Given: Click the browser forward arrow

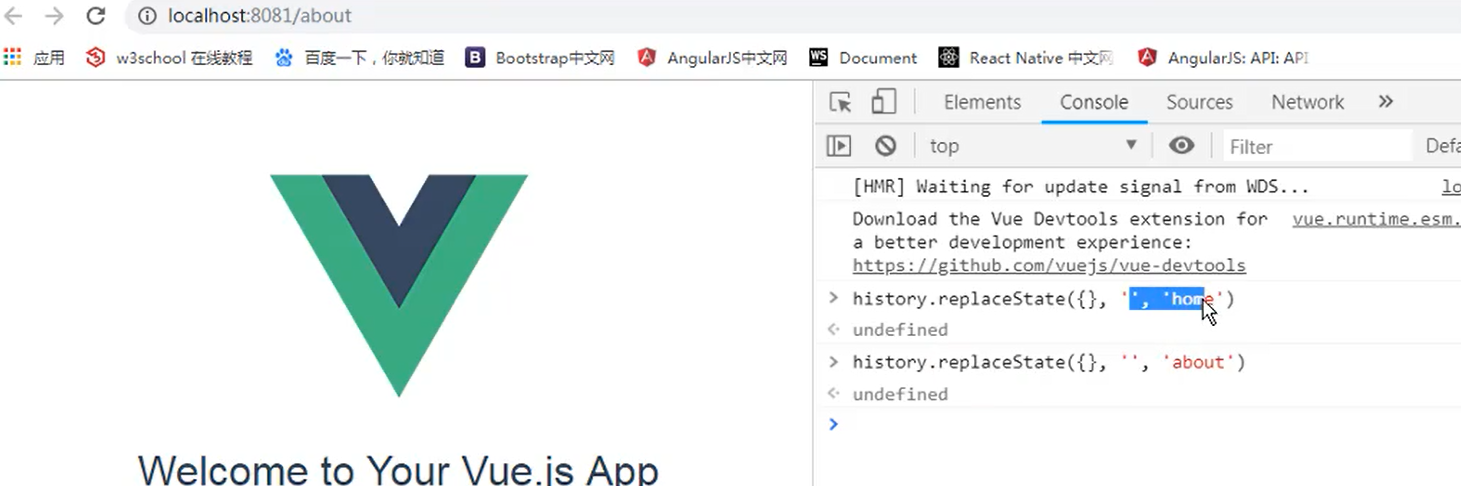Looking at the screenshot, I should click(54, 16).
